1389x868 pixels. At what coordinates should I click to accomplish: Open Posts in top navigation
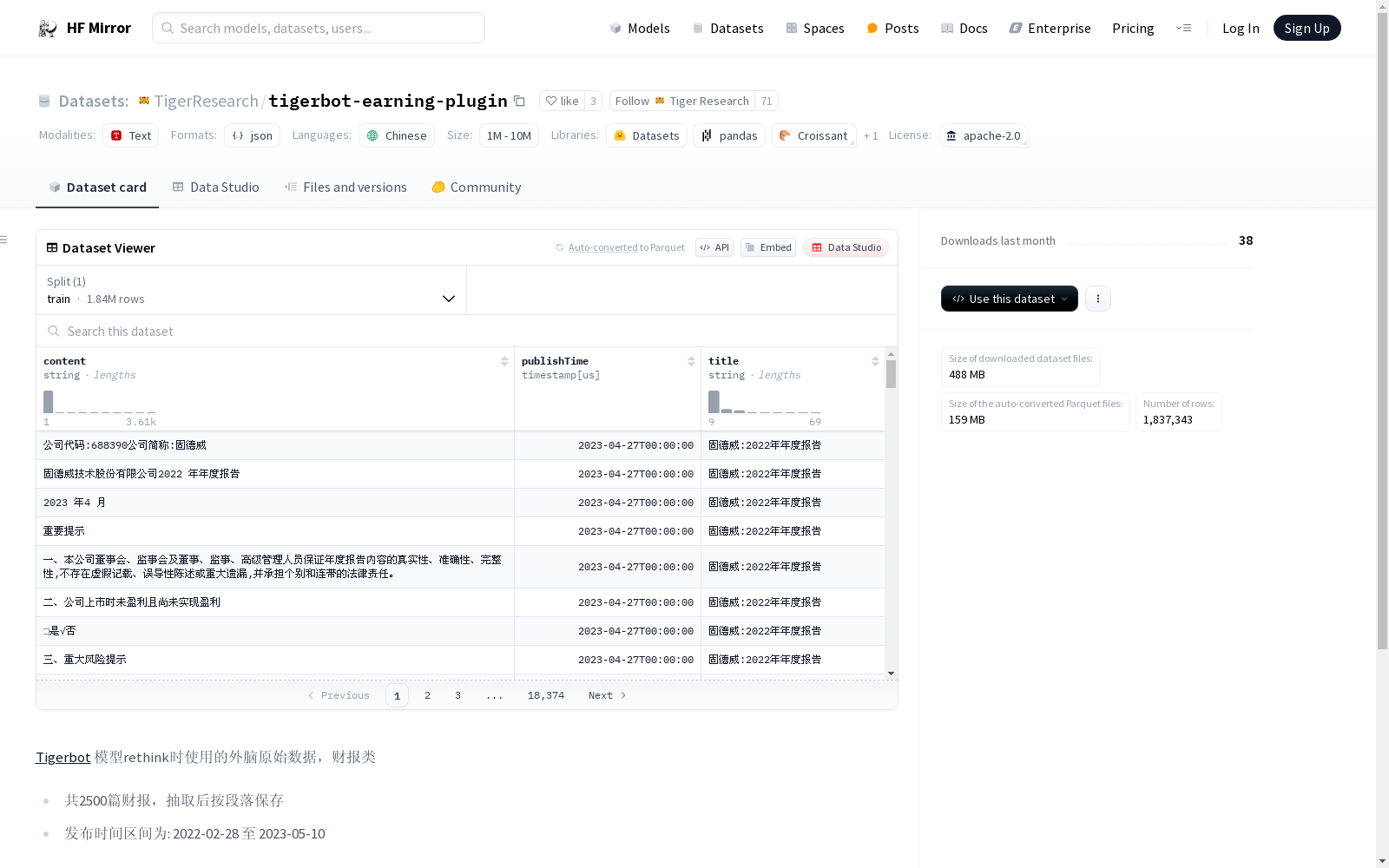click(892, 28)
